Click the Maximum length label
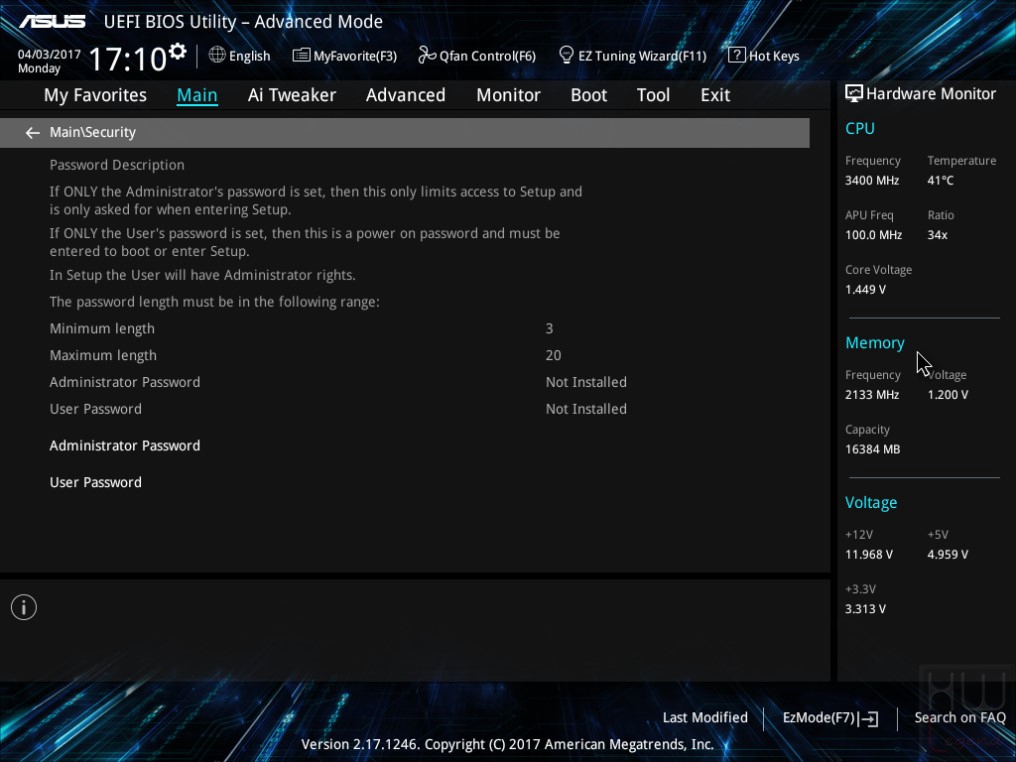 tap(103, 355)
